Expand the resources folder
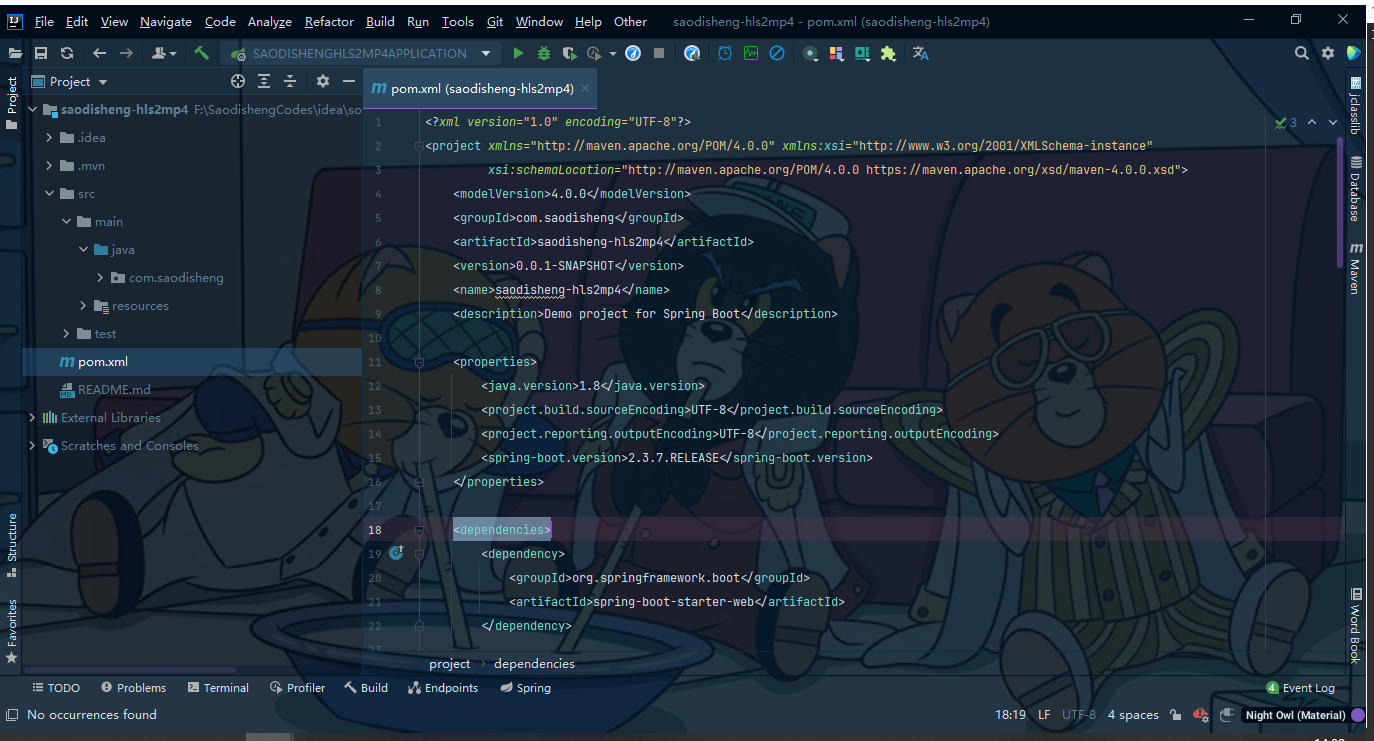The image size is (1374, 741). [x=84, y=306]
